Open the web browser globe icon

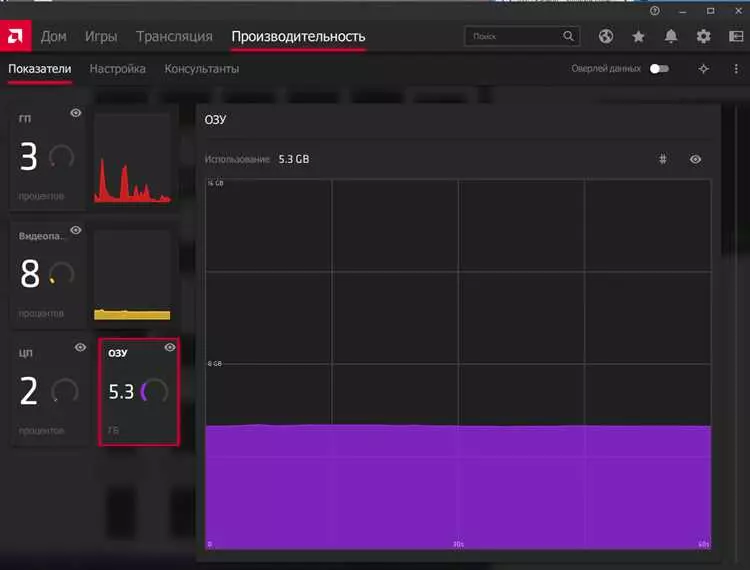coord(606,36)
